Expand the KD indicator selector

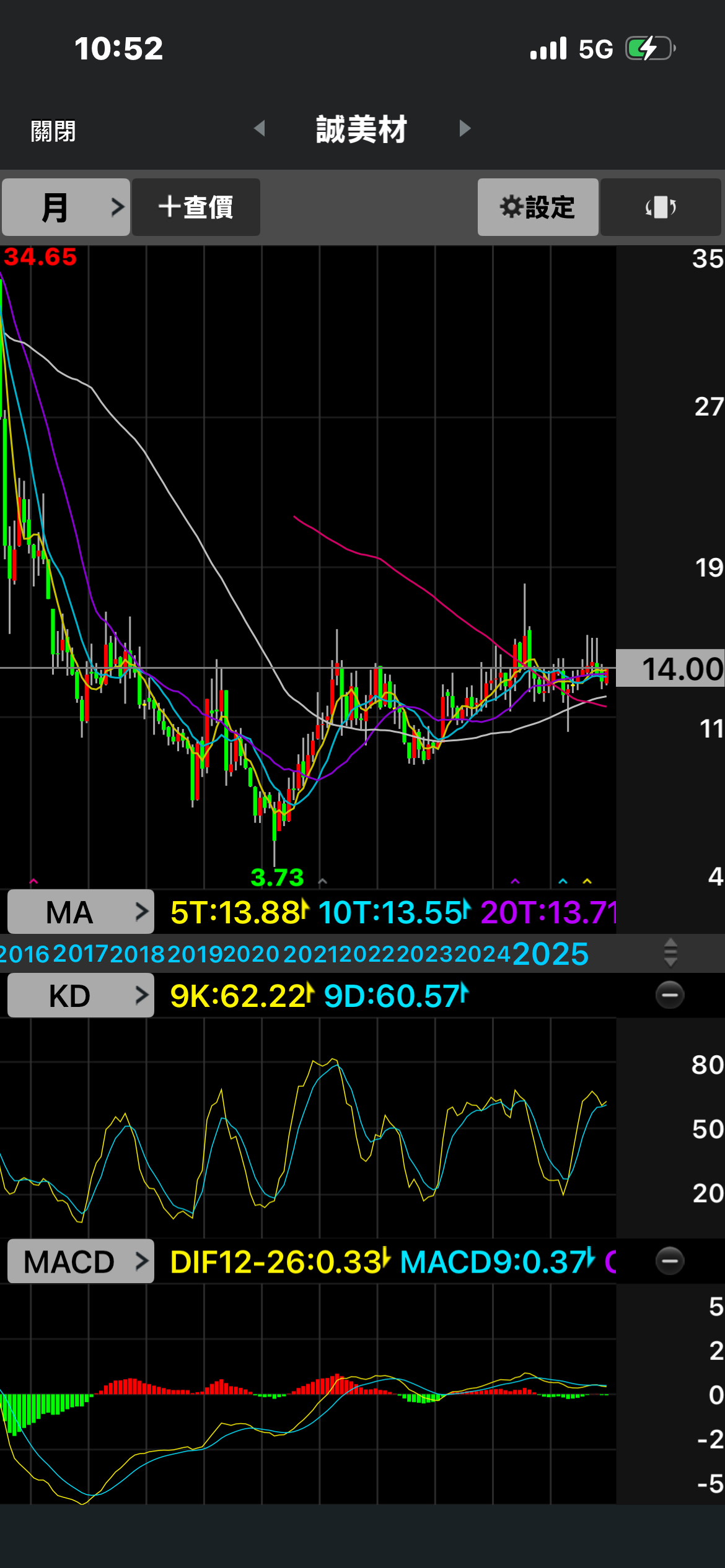click(x=81, y=996)
